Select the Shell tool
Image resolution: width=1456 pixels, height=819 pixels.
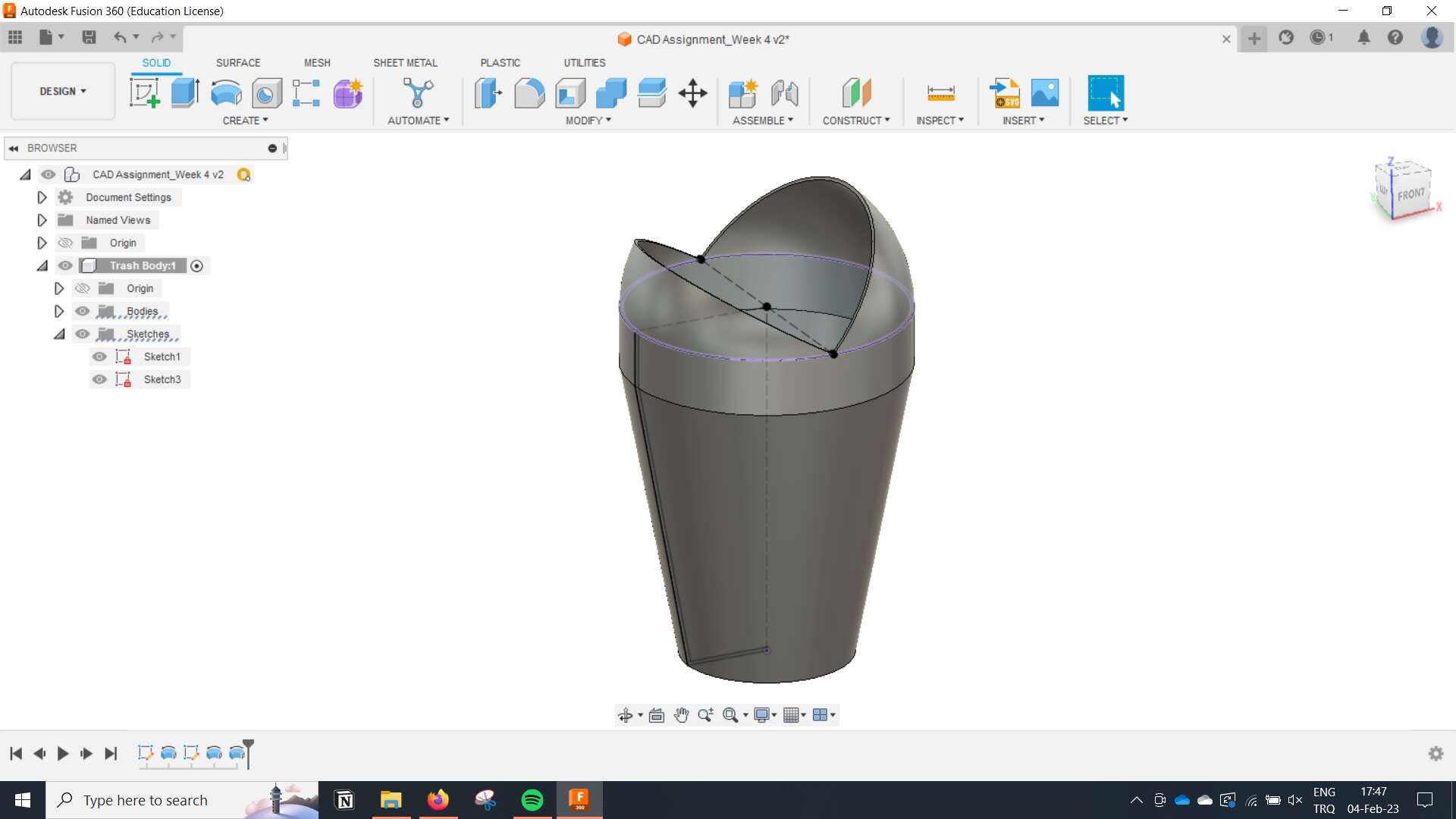(570, 93)
